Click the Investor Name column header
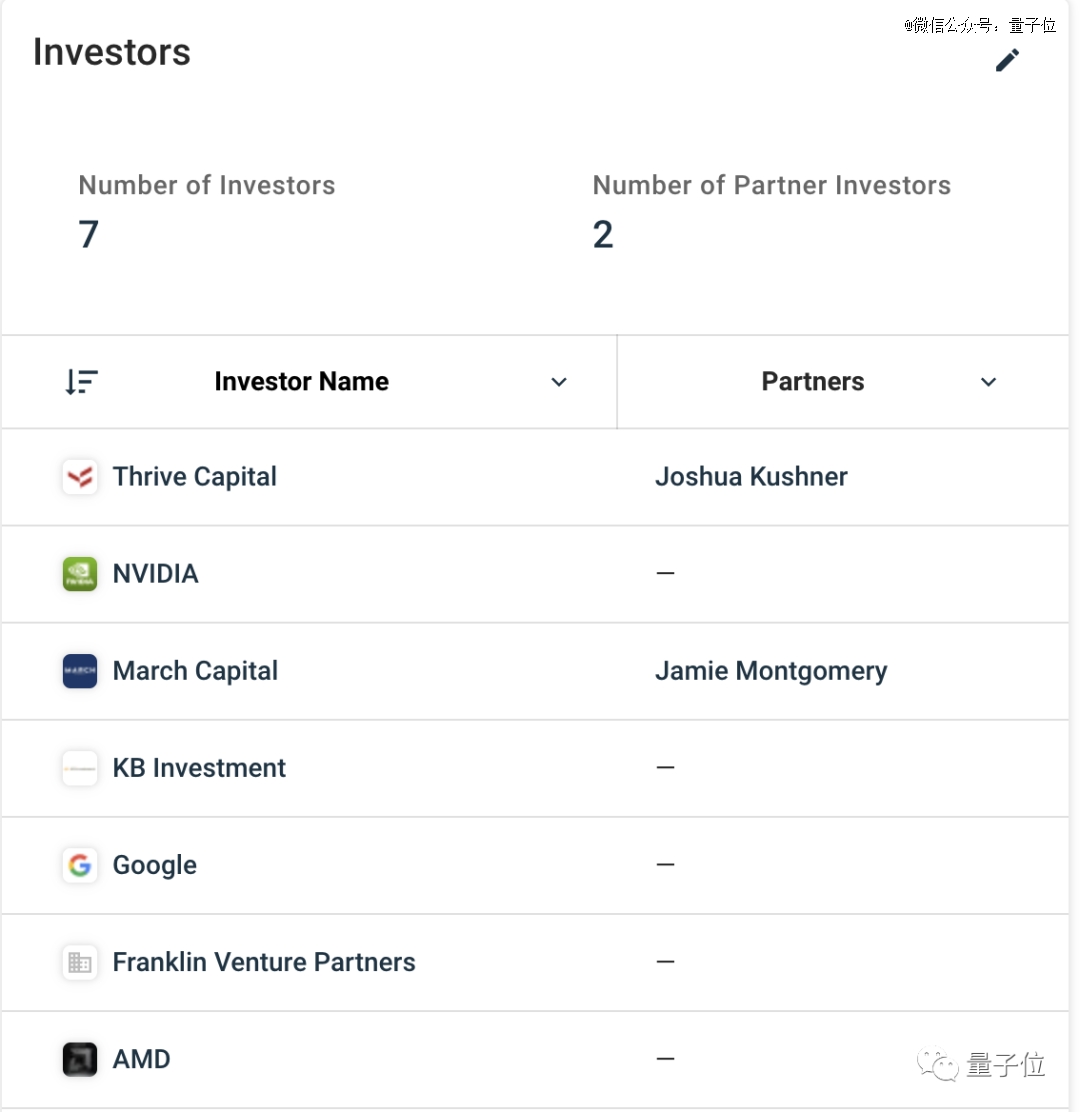 click(301, 382)
